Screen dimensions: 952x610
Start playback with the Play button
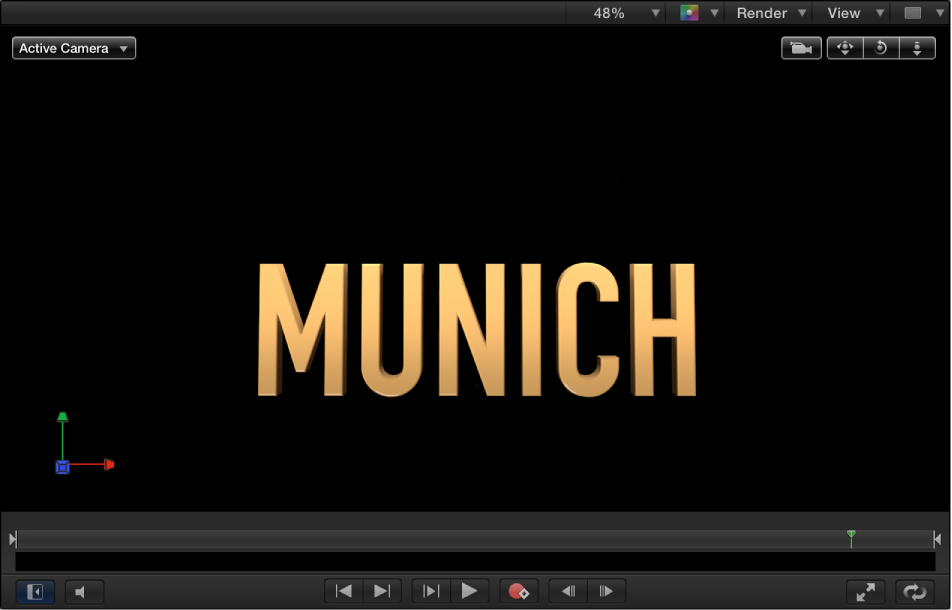pos(469,591)
